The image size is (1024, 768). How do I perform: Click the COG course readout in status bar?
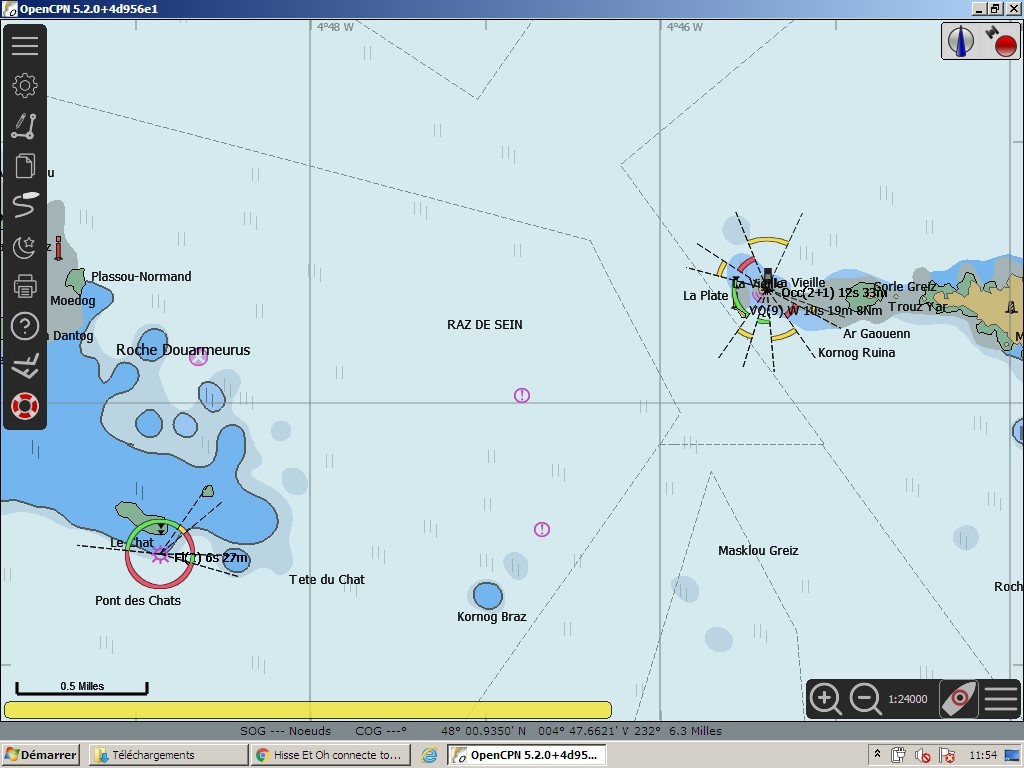click(x=381, y=731)
